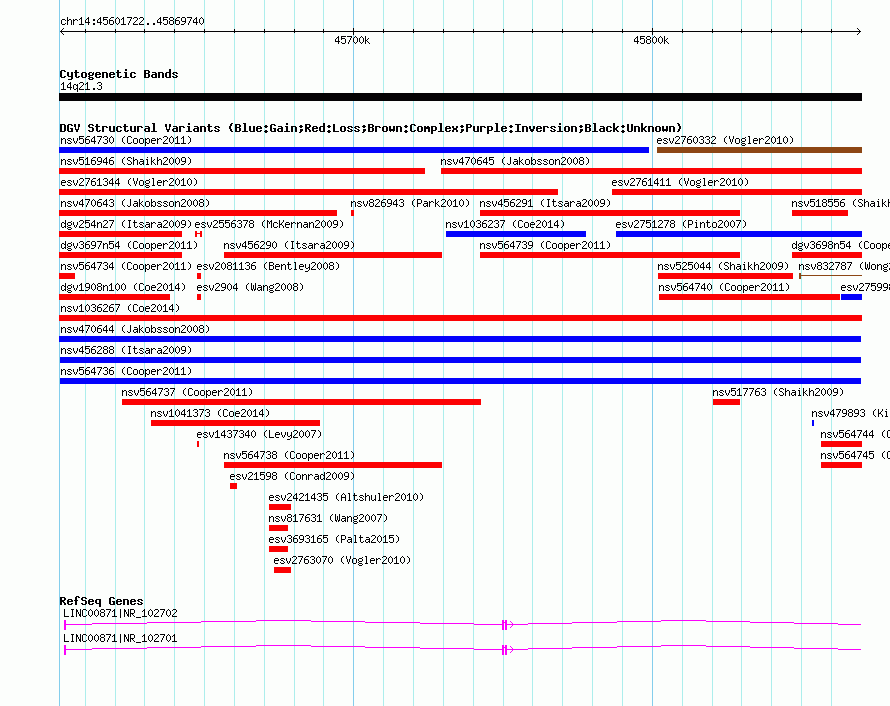Click the esv2556378 (McKernan2009) label
Viewport: 890px width, 706px height.
[269, 224]
